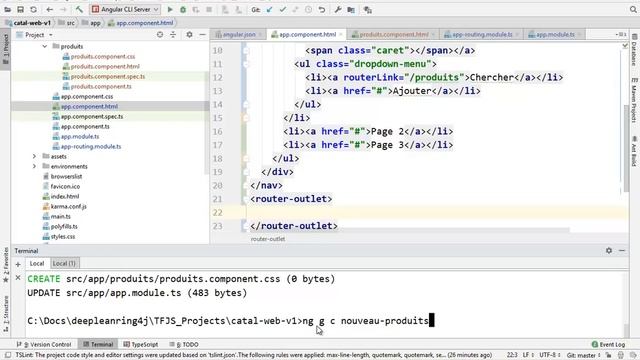Screen dimensions: 640x360
Task: Select the Local (1) terminal tab
Action: coord(64,263)
